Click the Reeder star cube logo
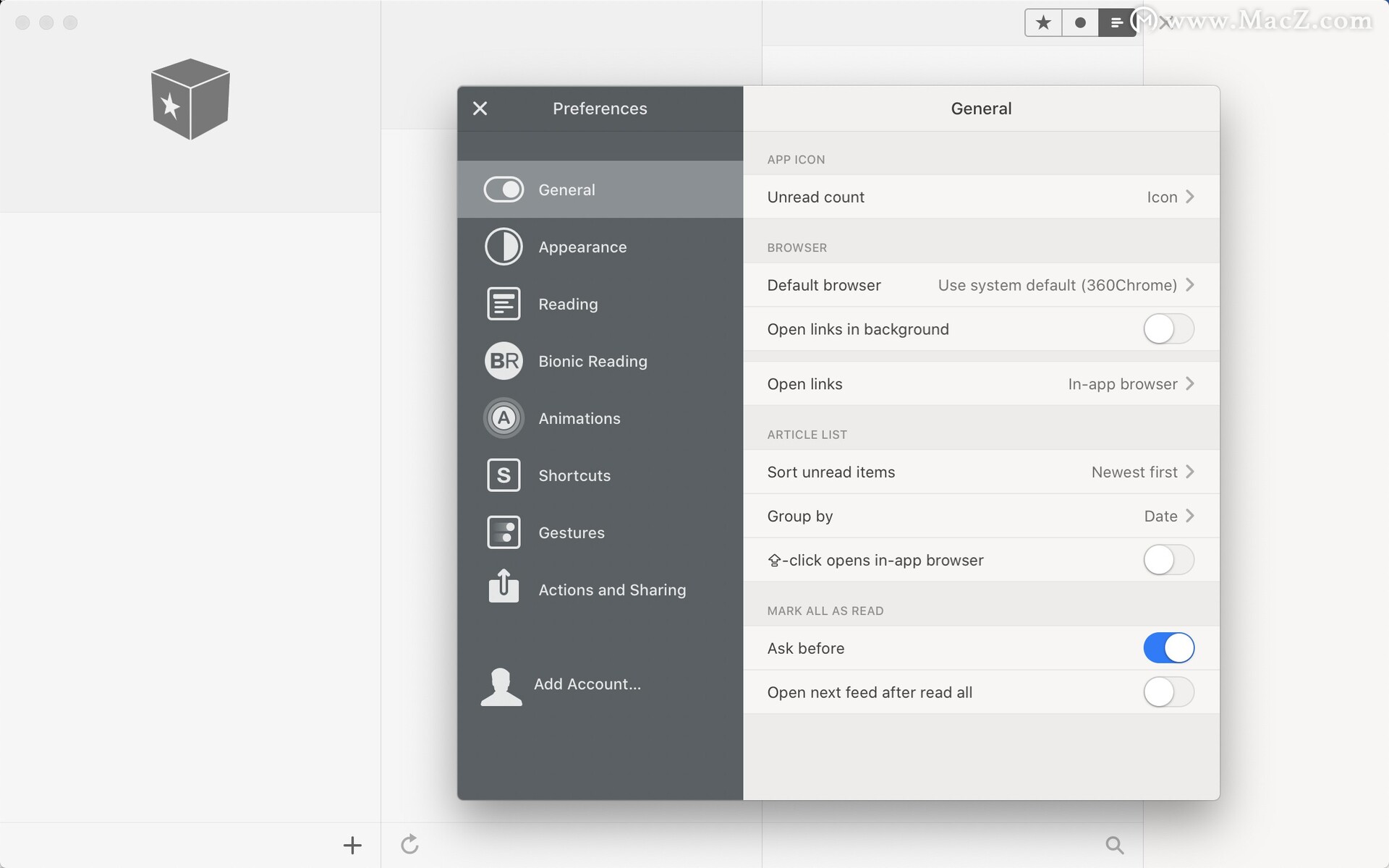 (x=190, y=99)
